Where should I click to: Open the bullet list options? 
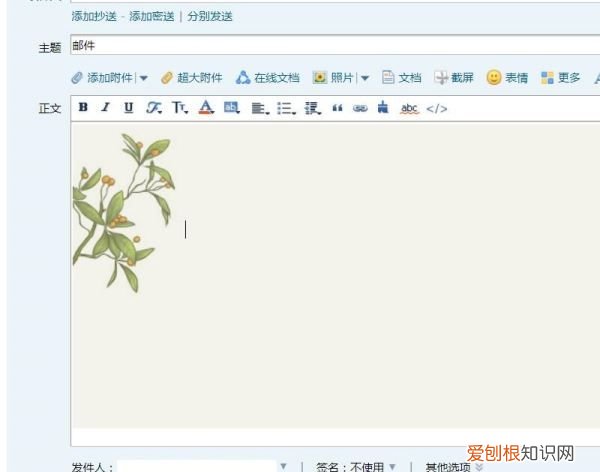tap(286, 108)
